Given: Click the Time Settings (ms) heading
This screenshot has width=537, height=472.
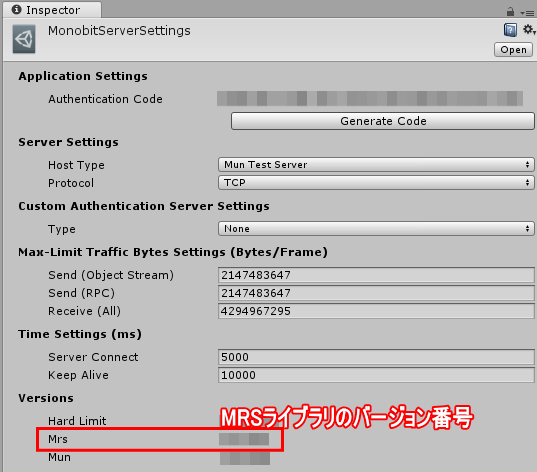Looking at the screenshot, I should (80, 334).
